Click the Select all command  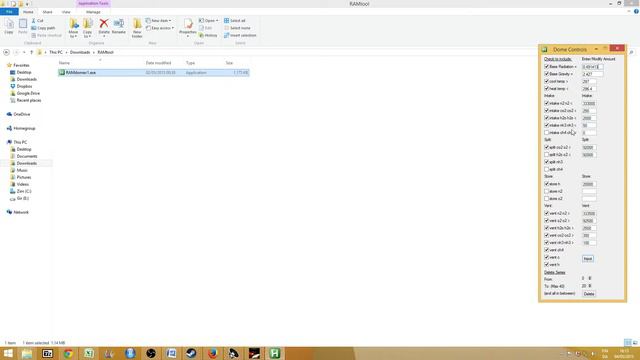tap(235, 20)
